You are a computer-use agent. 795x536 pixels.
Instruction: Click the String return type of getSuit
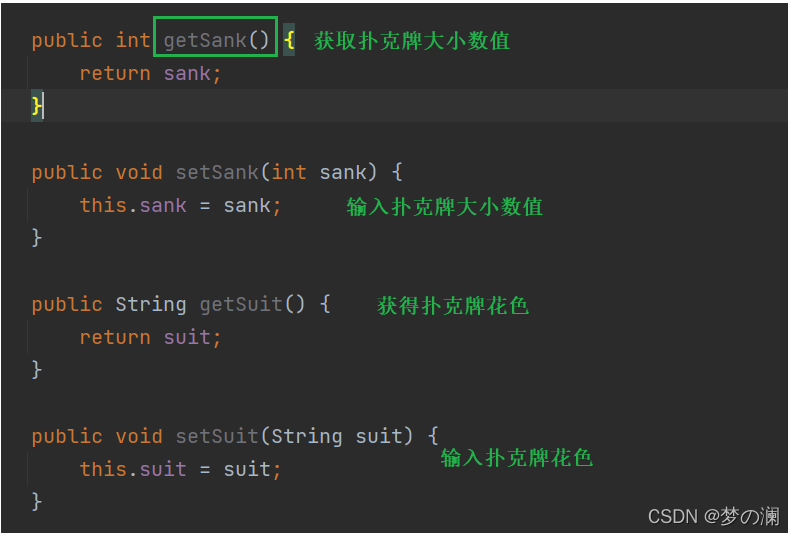151,304
